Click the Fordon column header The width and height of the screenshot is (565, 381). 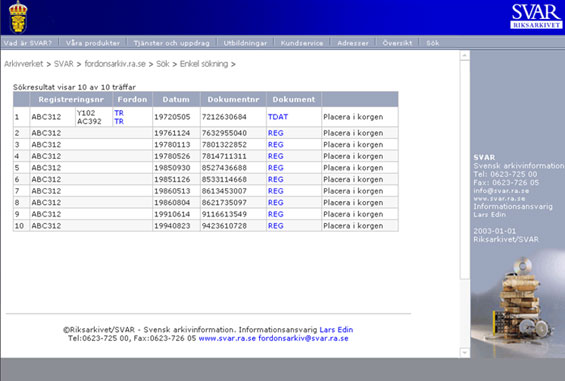click(132, 99)
